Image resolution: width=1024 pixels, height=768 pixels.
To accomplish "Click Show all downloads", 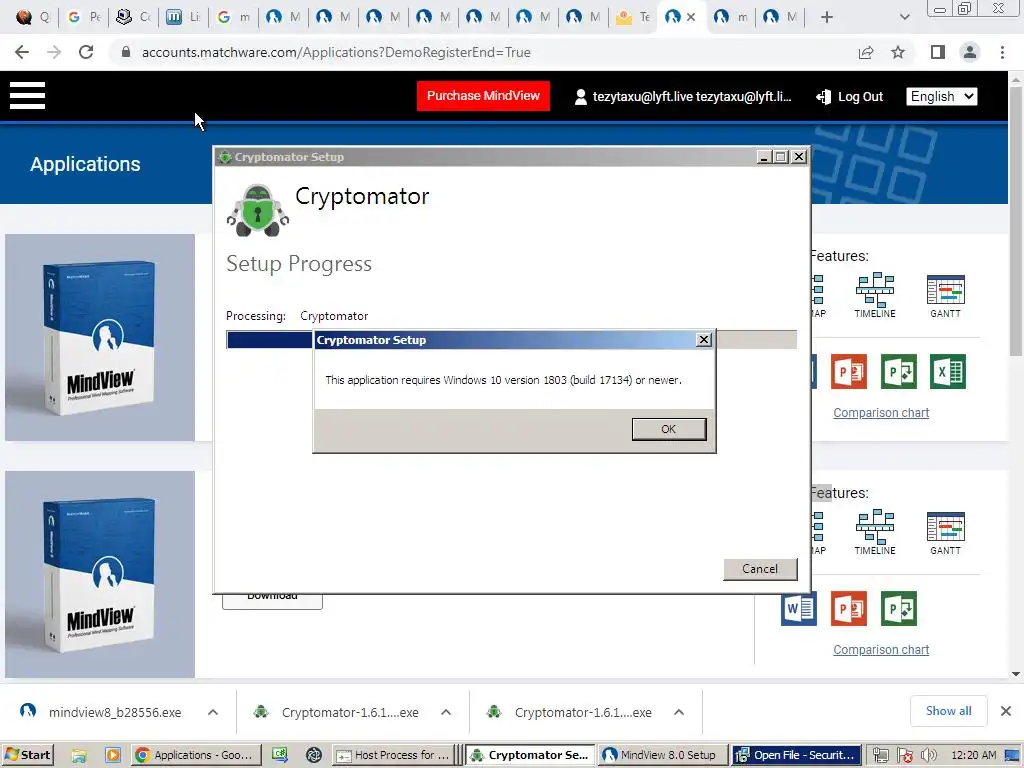I will [948, 711].
